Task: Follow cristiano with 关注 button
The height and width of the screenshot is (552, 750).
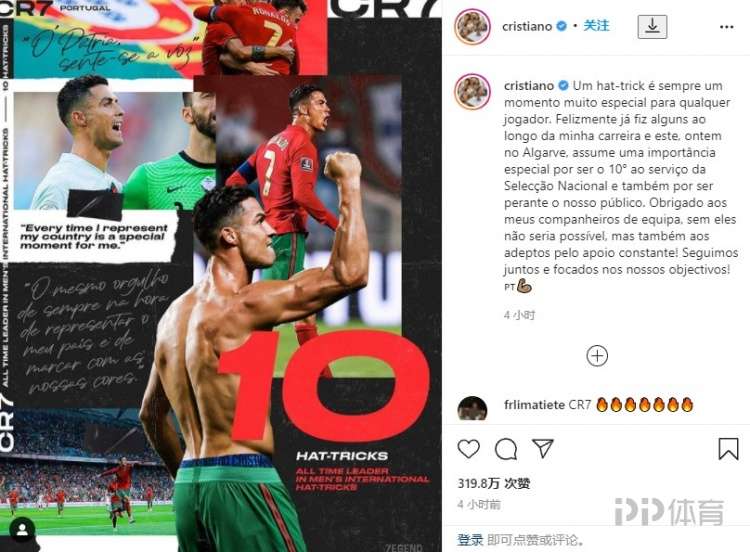Action: click(596, 25)
